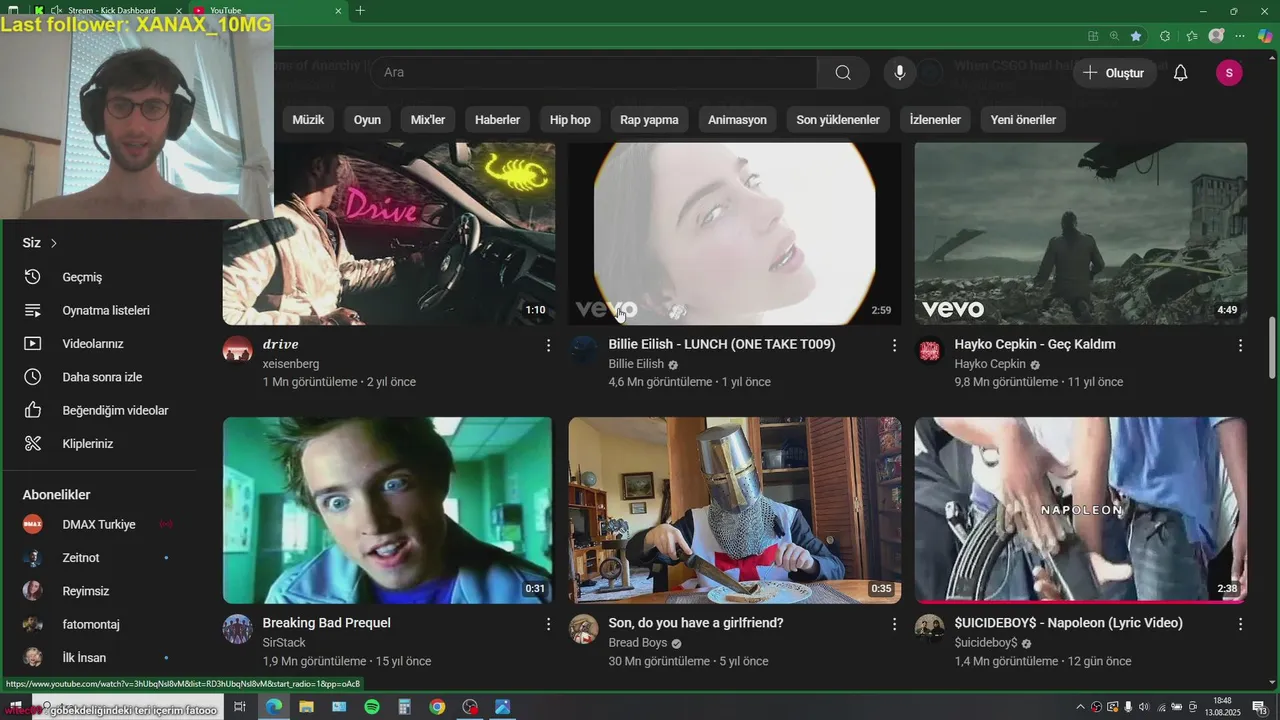Open browser extensions puzzle icon
Viewport: 1280px width, 720px height.
click(x=1165, y=36)
